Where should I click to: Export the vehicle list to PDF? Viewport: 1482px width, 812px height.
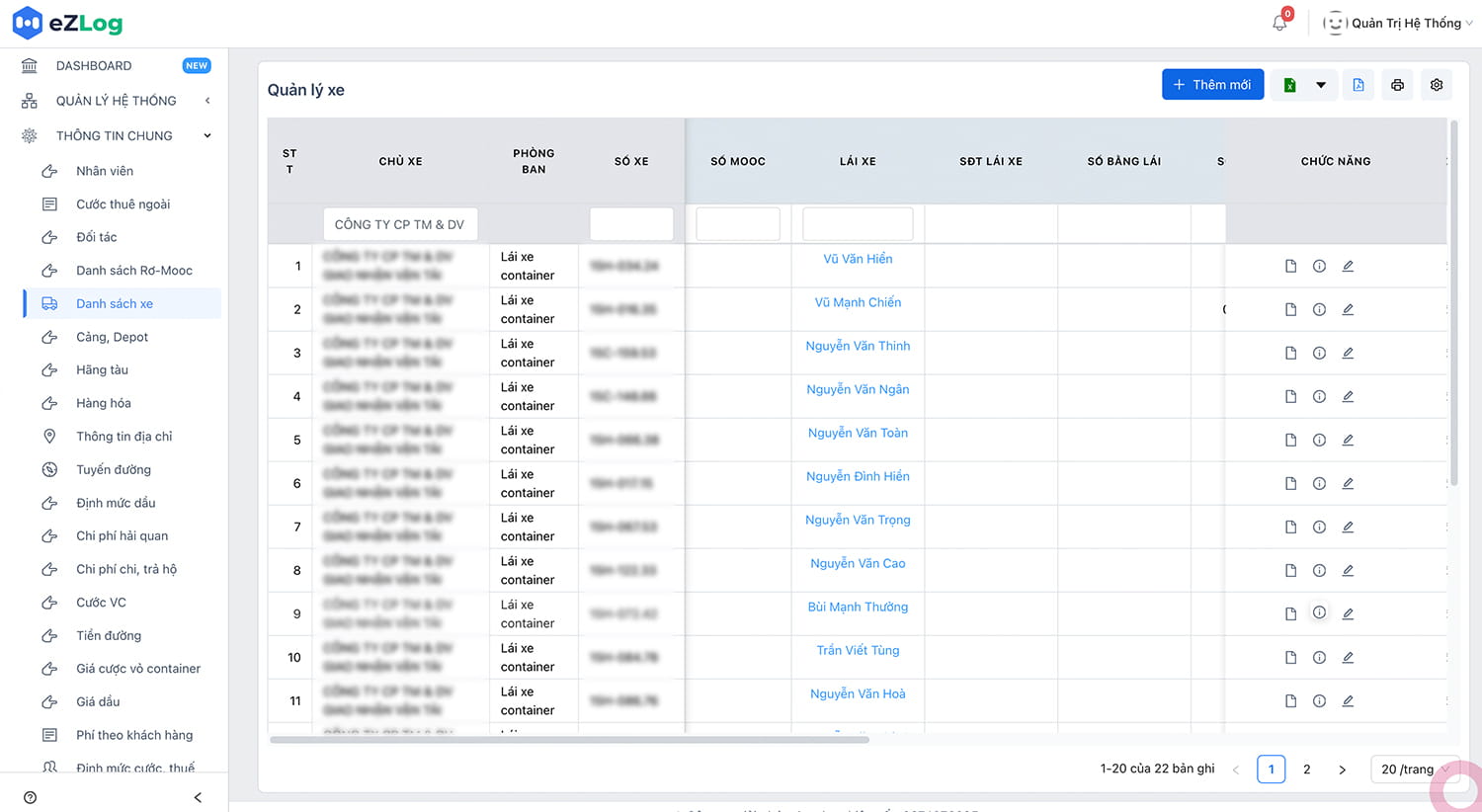pos(1358,85)
